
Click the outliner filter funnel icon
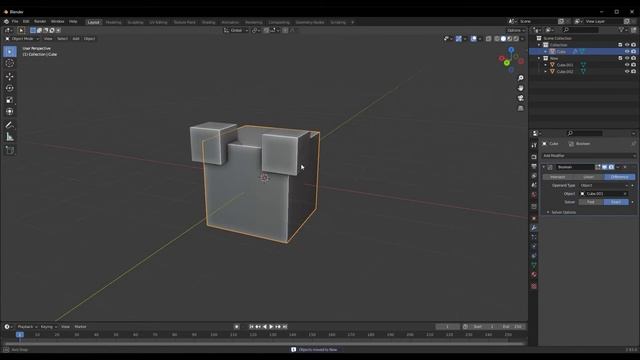622,30
